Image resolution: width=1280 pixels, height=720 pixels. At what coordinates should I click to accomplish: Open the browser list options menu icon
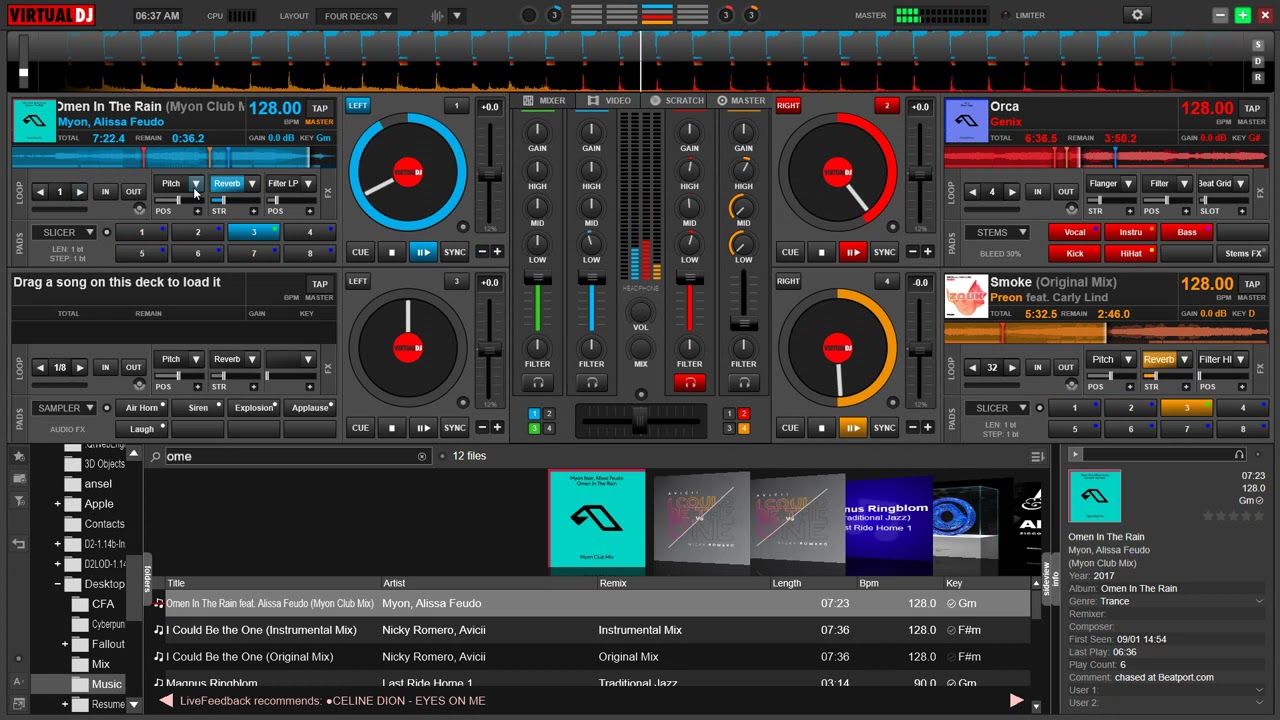[x=1037, y=456]
